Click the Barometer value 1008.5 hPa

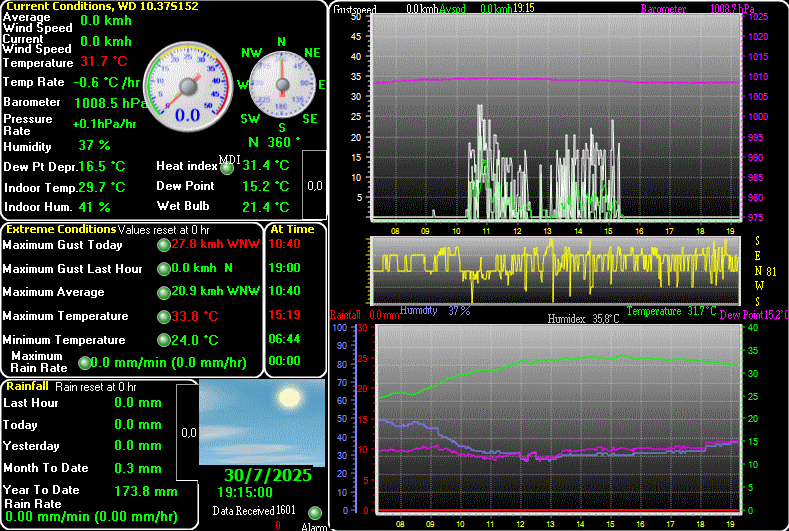coord(110,103)
